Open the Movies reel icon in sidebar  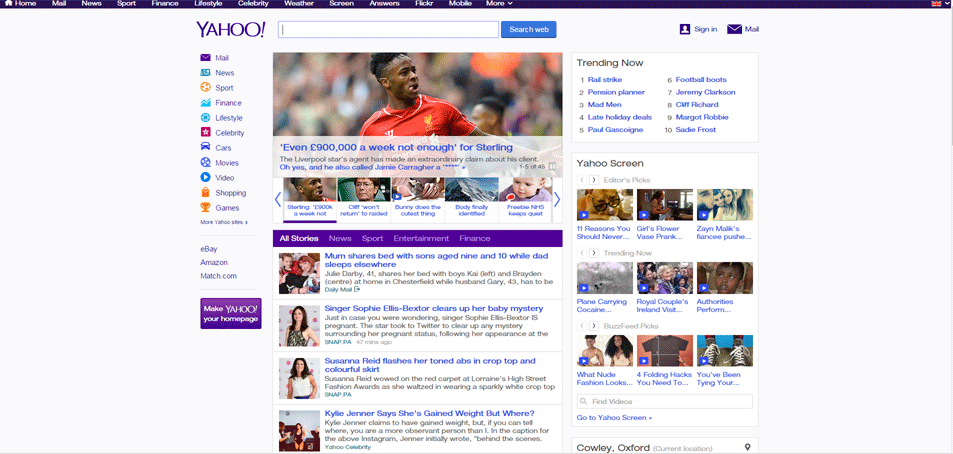tap(205, 163)
